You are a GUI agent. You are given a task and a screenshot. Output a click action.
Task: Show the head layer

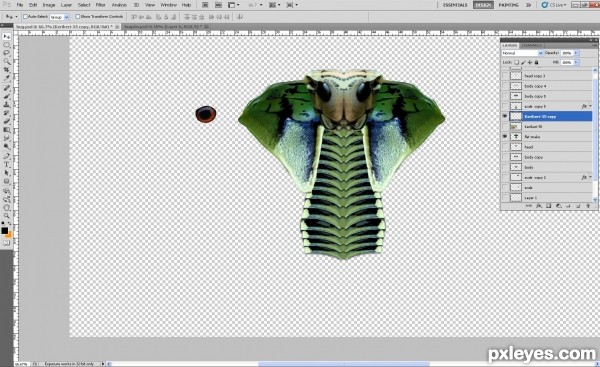505,147
